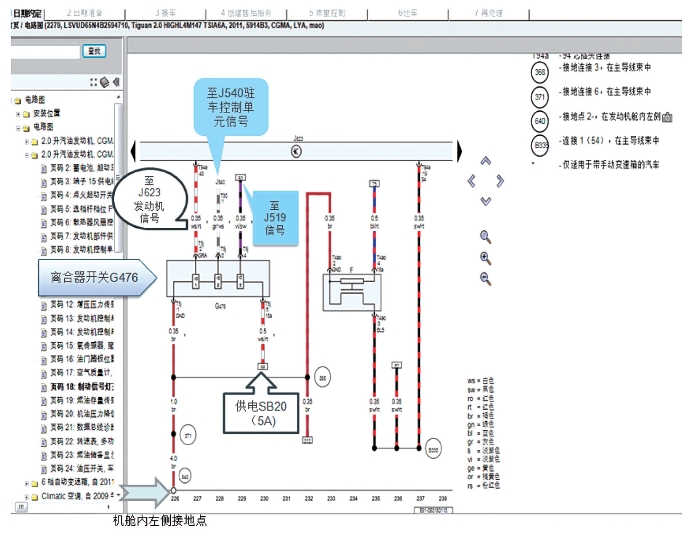694x540 pixels.
Task: Pan the diagram right with the right chevron
Action: [x=500, y=181]
